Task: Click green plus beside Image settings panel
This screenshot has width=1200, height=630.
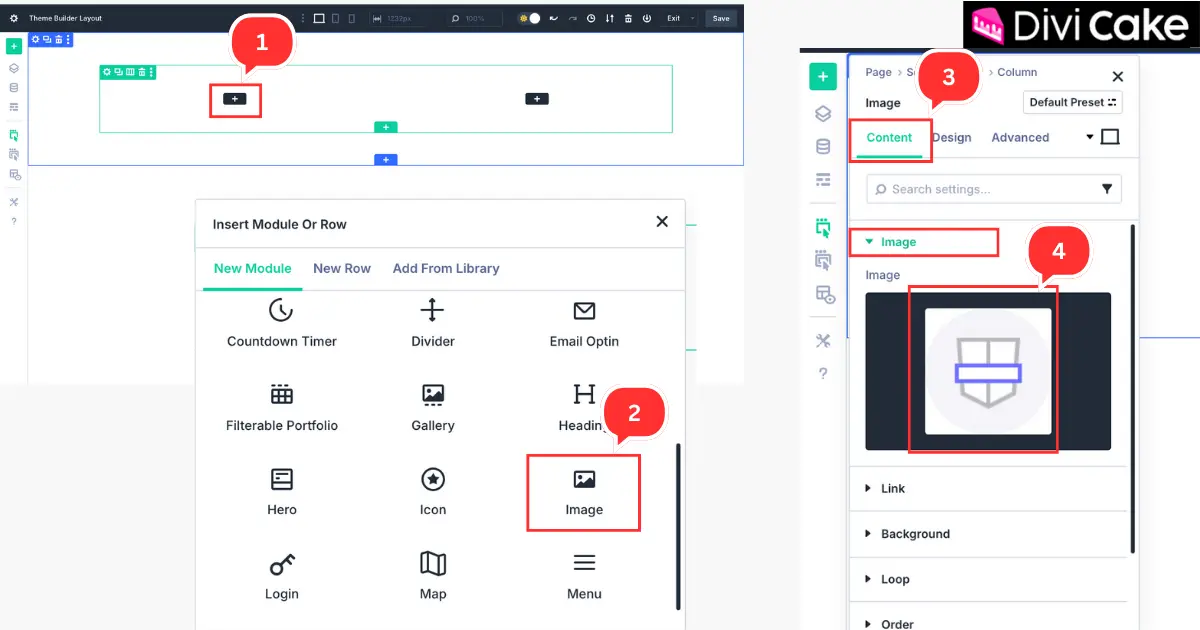Action: point(823,77)
